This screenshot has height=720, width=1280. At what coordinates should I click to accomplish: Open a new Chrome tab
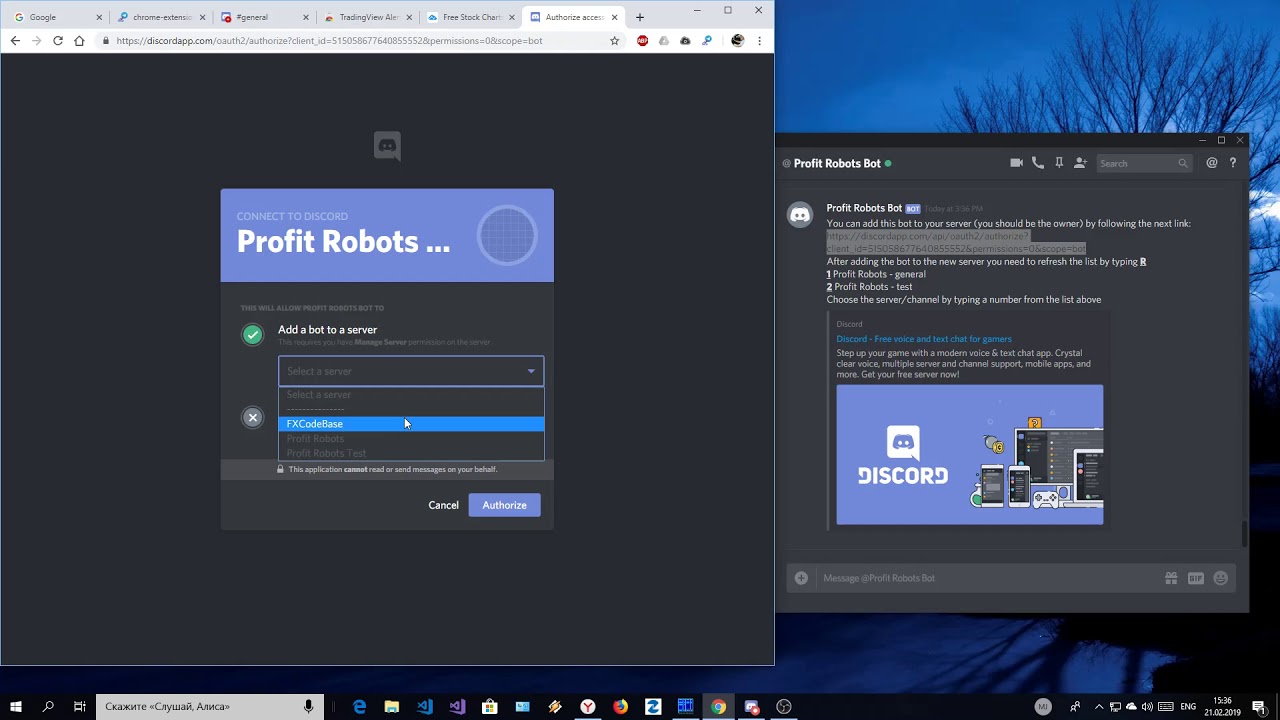(640, 17)
